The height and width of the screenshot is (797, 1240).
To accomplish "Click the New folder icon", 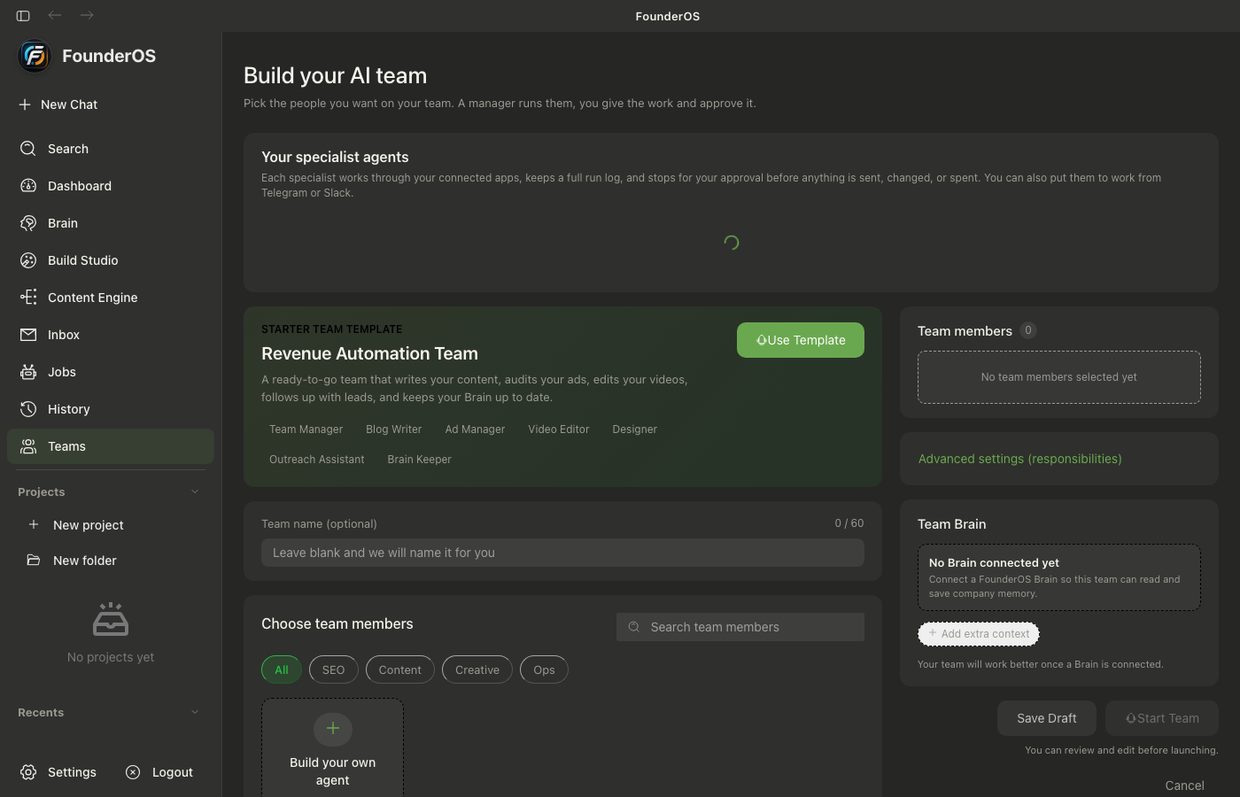I will click(34, 560).
